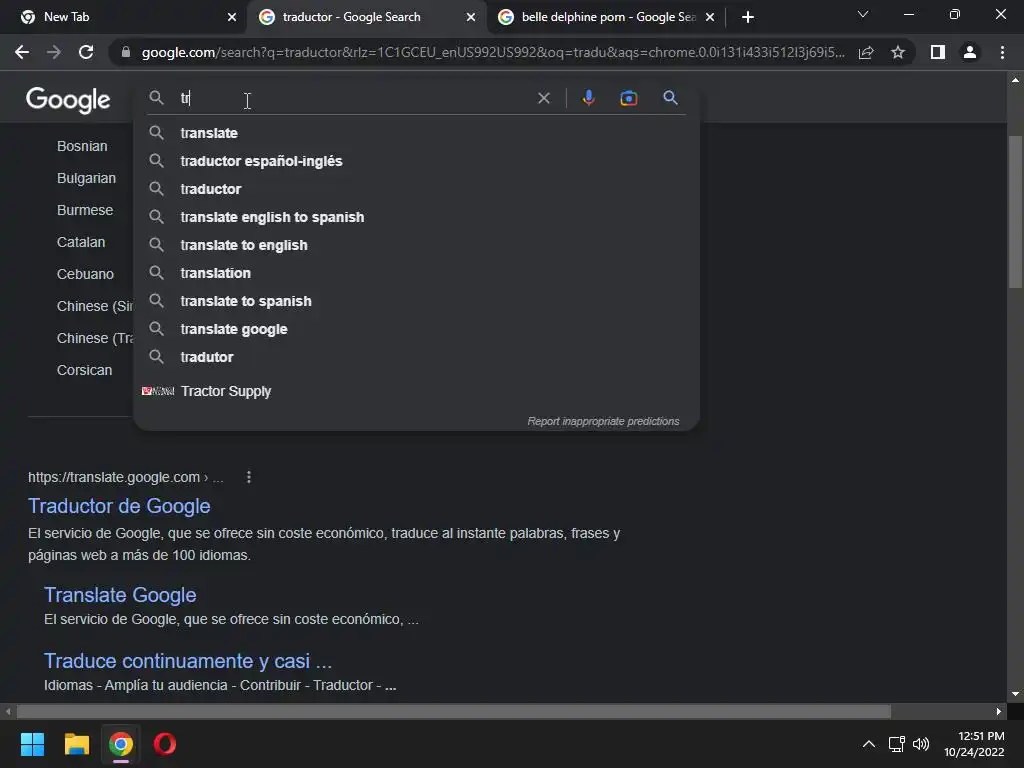Screen dimensions: 1024x768
Task: Switch to the belle delphine Google Search tab
Action: 605,17
